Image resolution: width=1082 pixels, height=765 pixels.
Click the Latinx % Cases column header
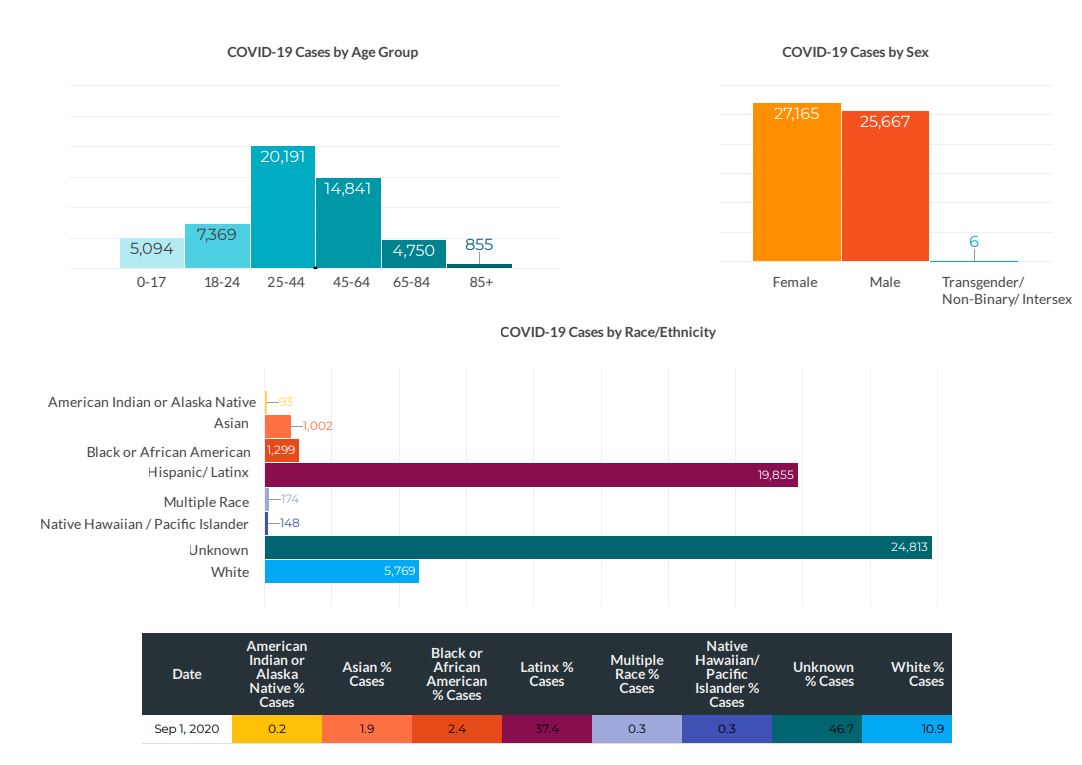[546, 674]
